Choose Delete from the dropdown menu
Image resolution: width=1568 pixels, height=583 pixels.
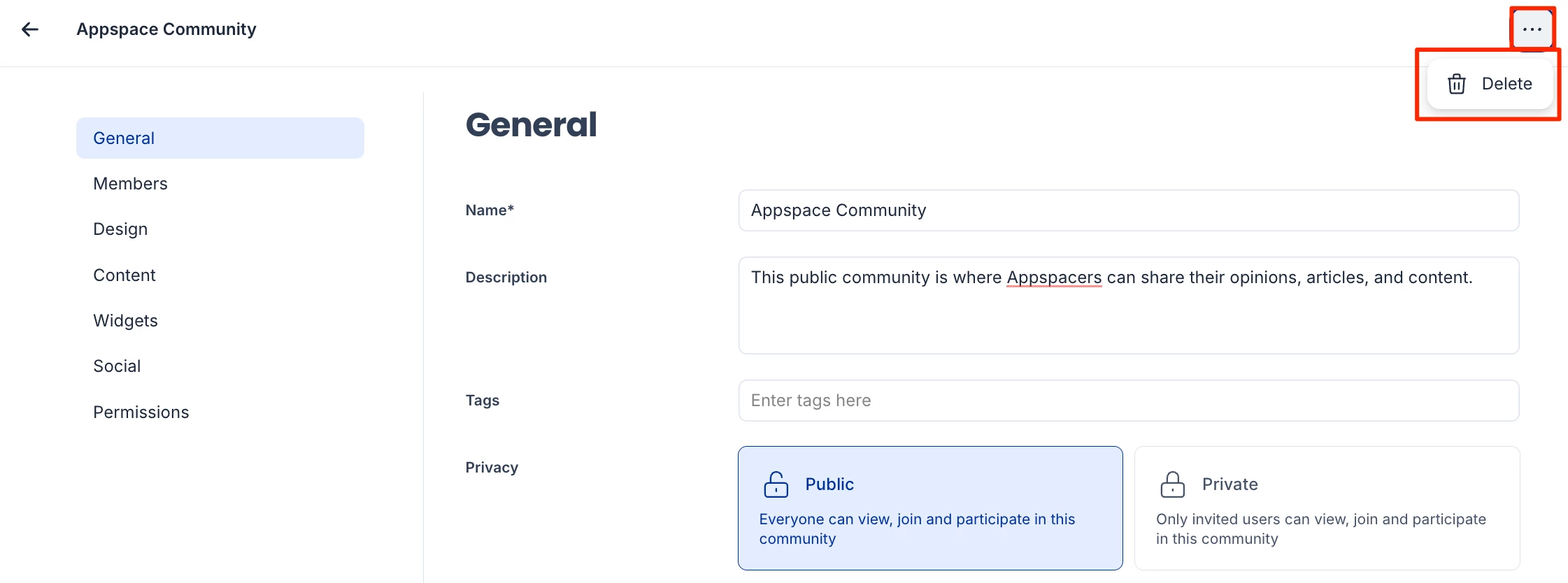[1506, 84]
